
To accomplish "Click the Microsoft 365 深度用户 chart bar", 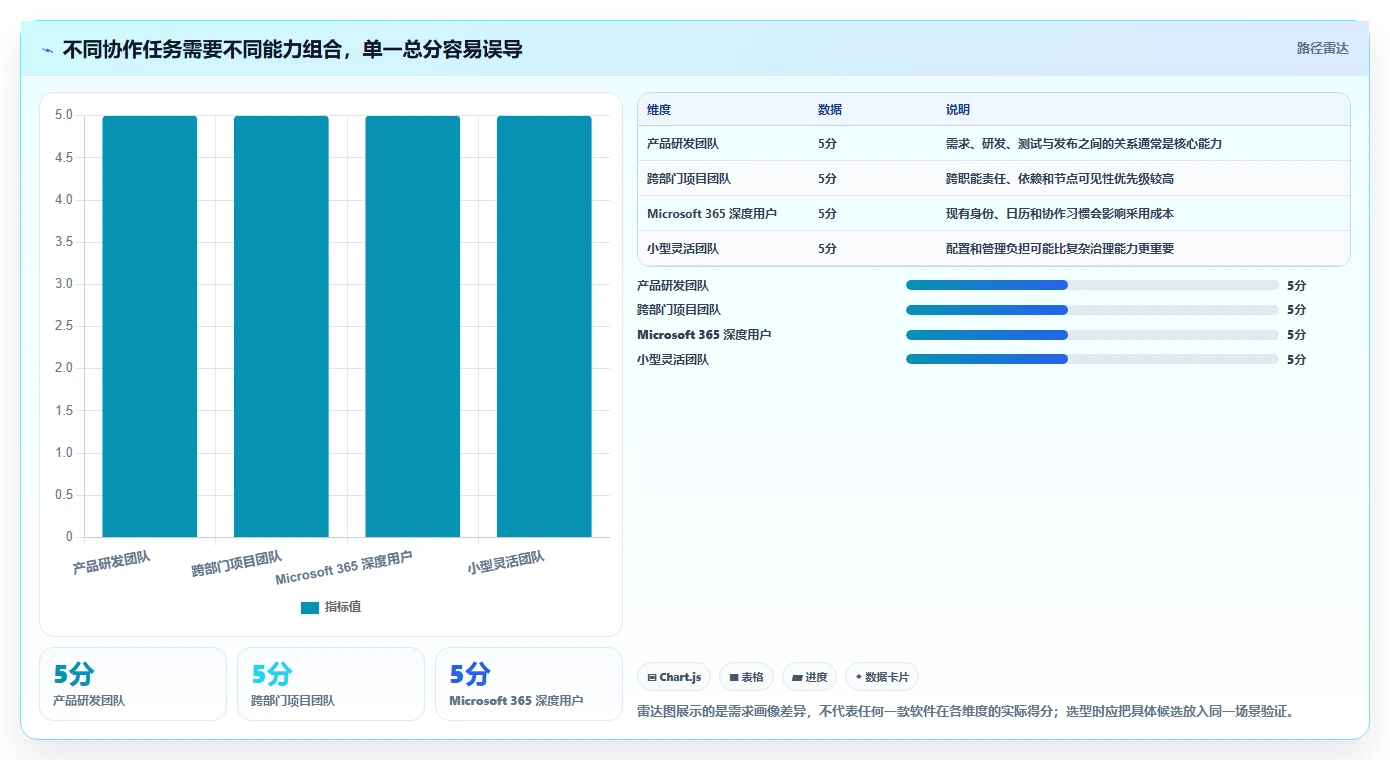I will point(412,326).
